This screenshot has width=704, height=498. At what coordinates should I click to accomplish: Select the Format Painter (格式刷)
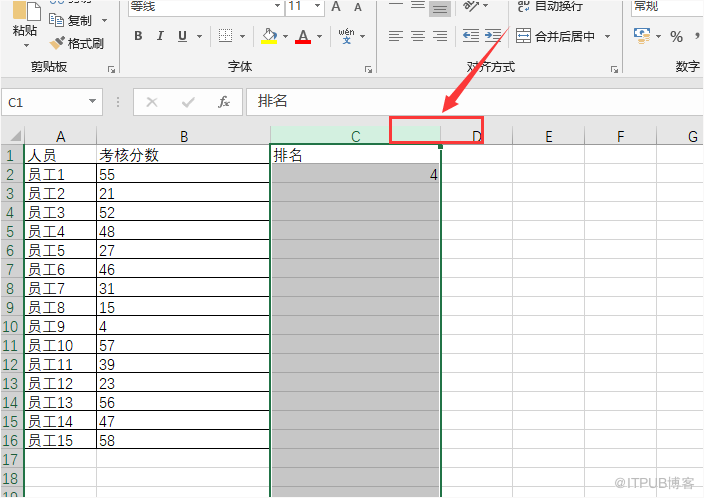[77, 43]
